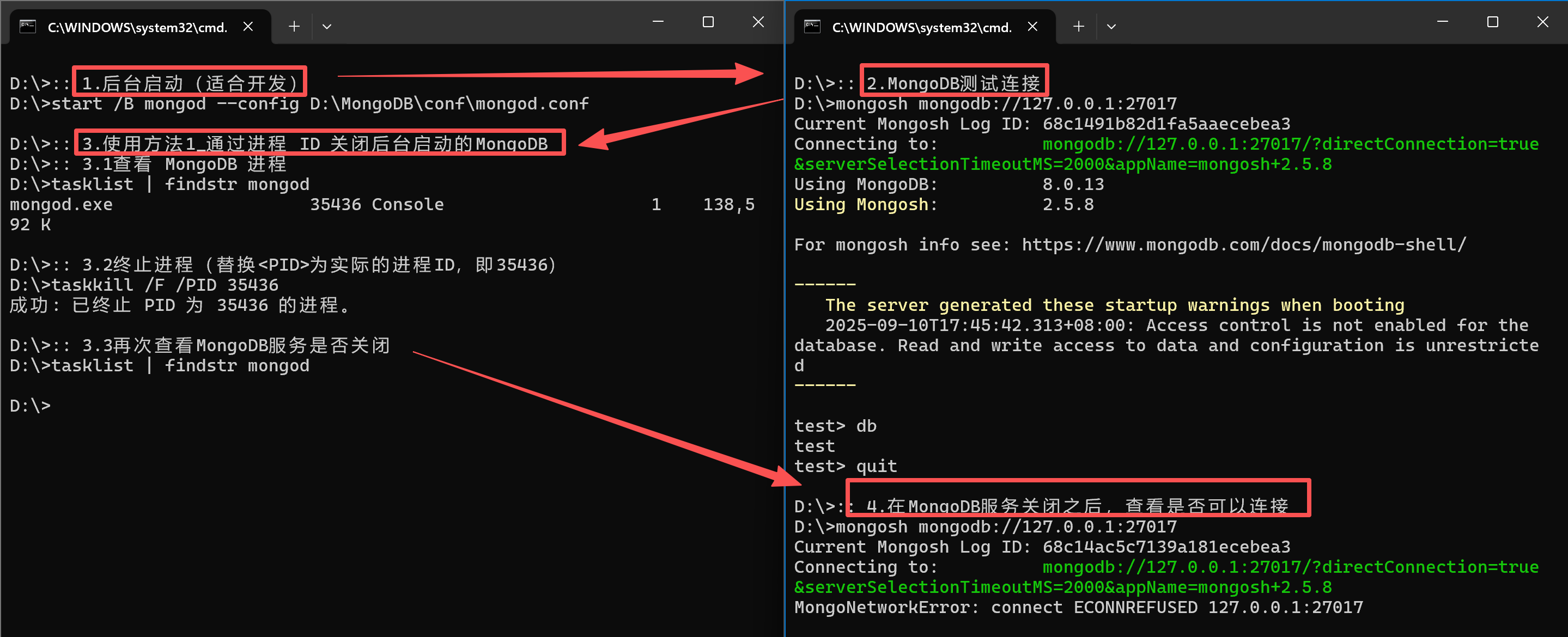The image size is (1568, 637).
Task: Expand the right terminal's profile dropdown
Action: coord(1111,27)
